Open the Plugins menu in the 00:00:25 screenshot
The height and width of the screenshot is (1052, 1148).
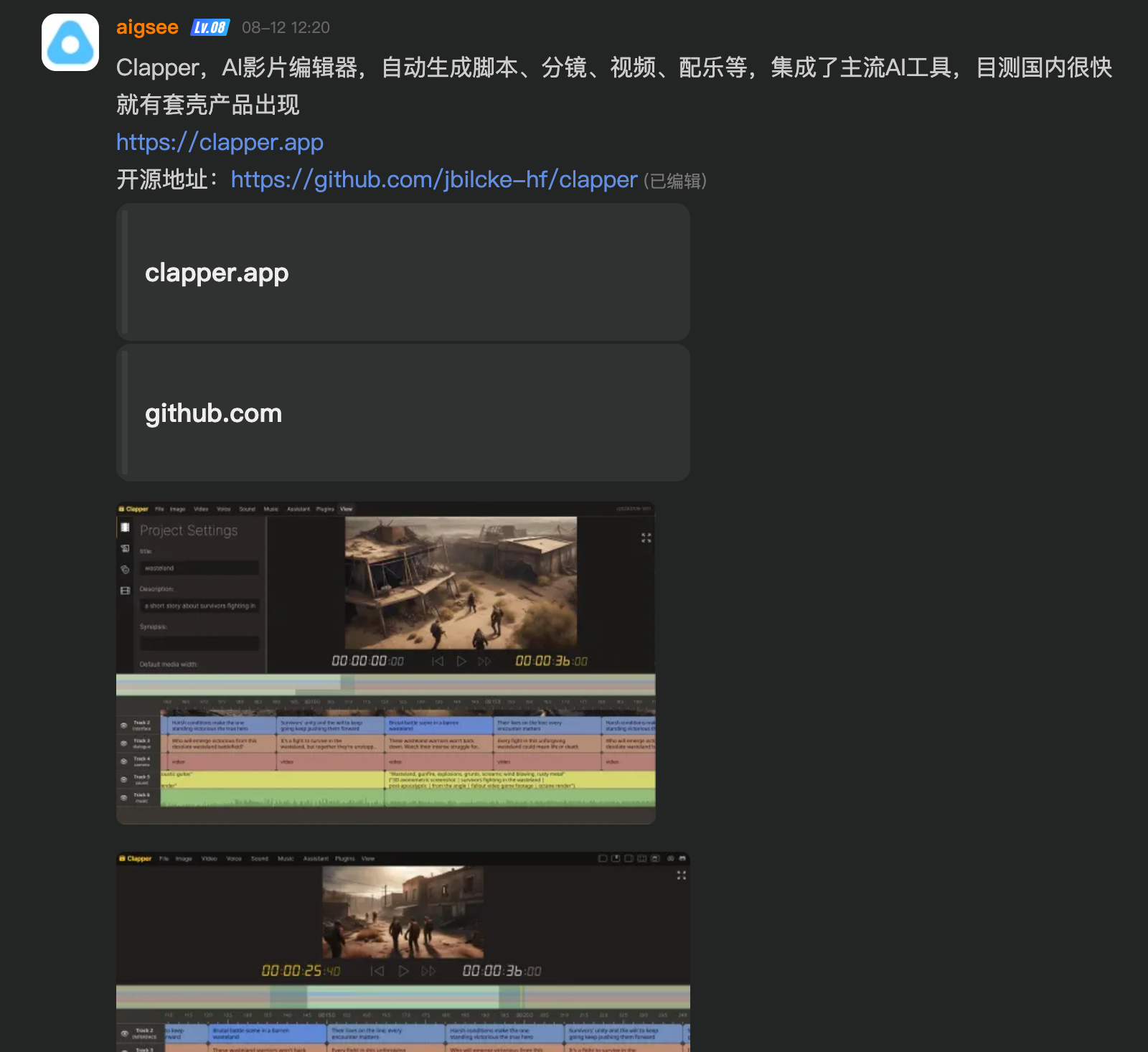click(345, 858)
